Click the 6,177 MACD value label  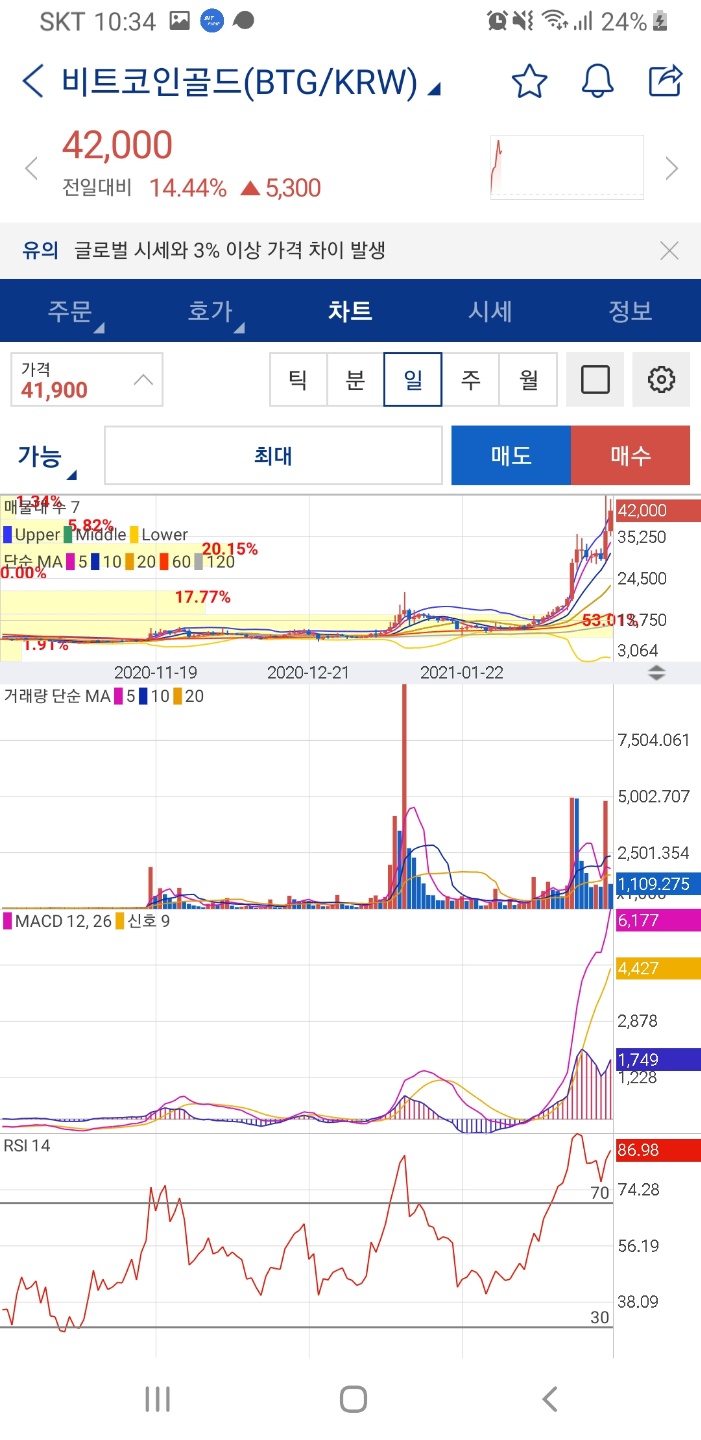[x=658, y=921]
